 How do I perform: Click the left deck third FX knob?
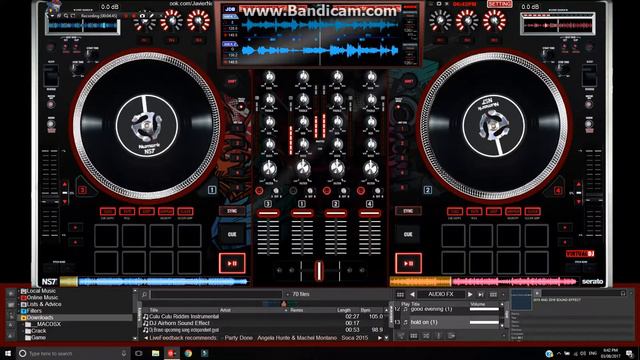(198, 20)
